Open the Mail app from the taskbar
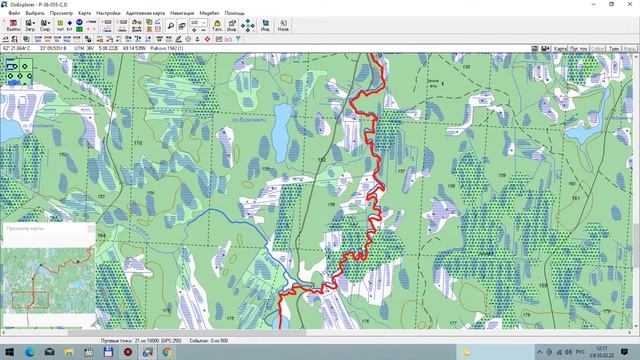This screenshot has width=640, height=360. pos(49,352)
